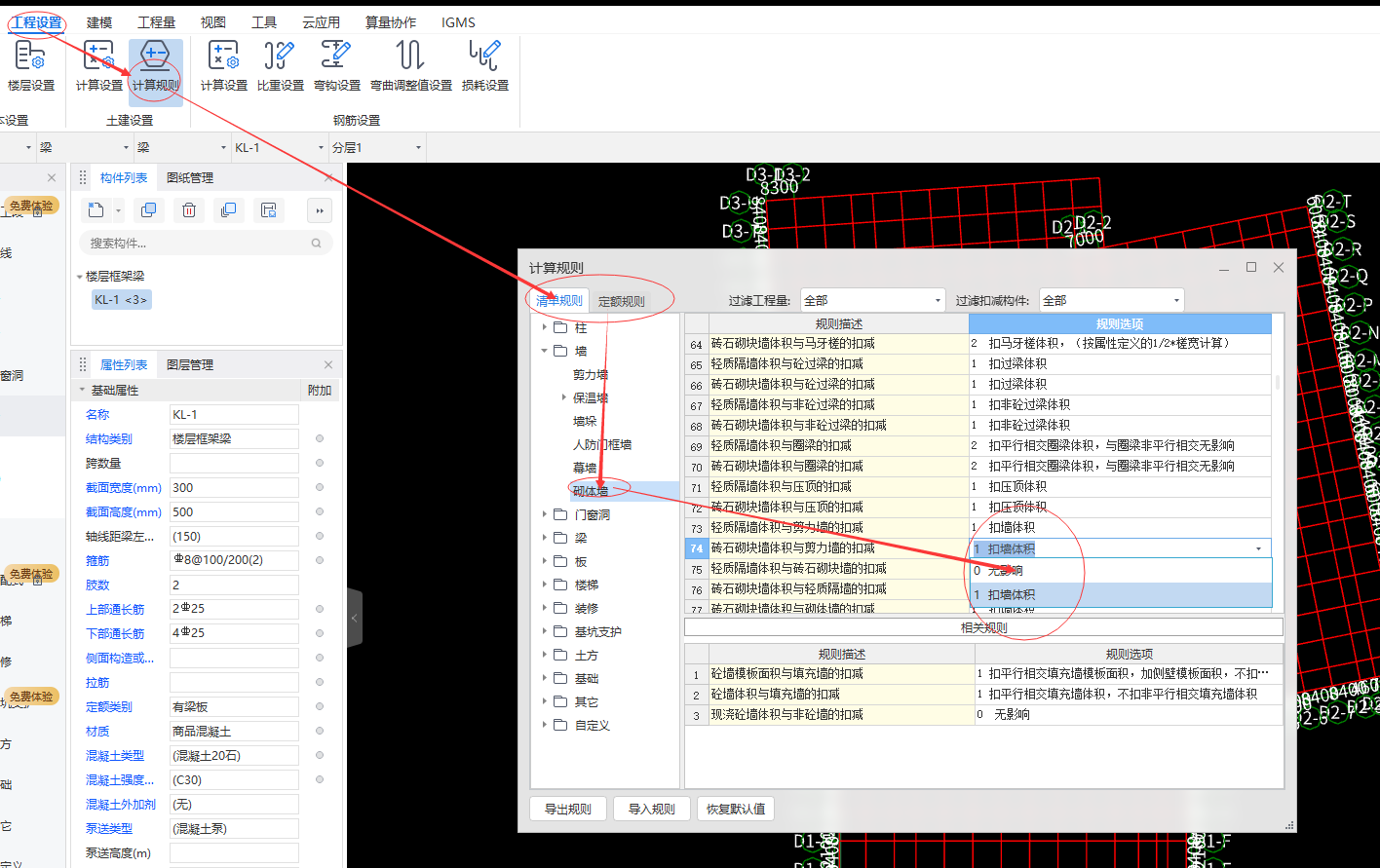
Task: Click the inter-floor copy component icon
Action: pos(228,209)
